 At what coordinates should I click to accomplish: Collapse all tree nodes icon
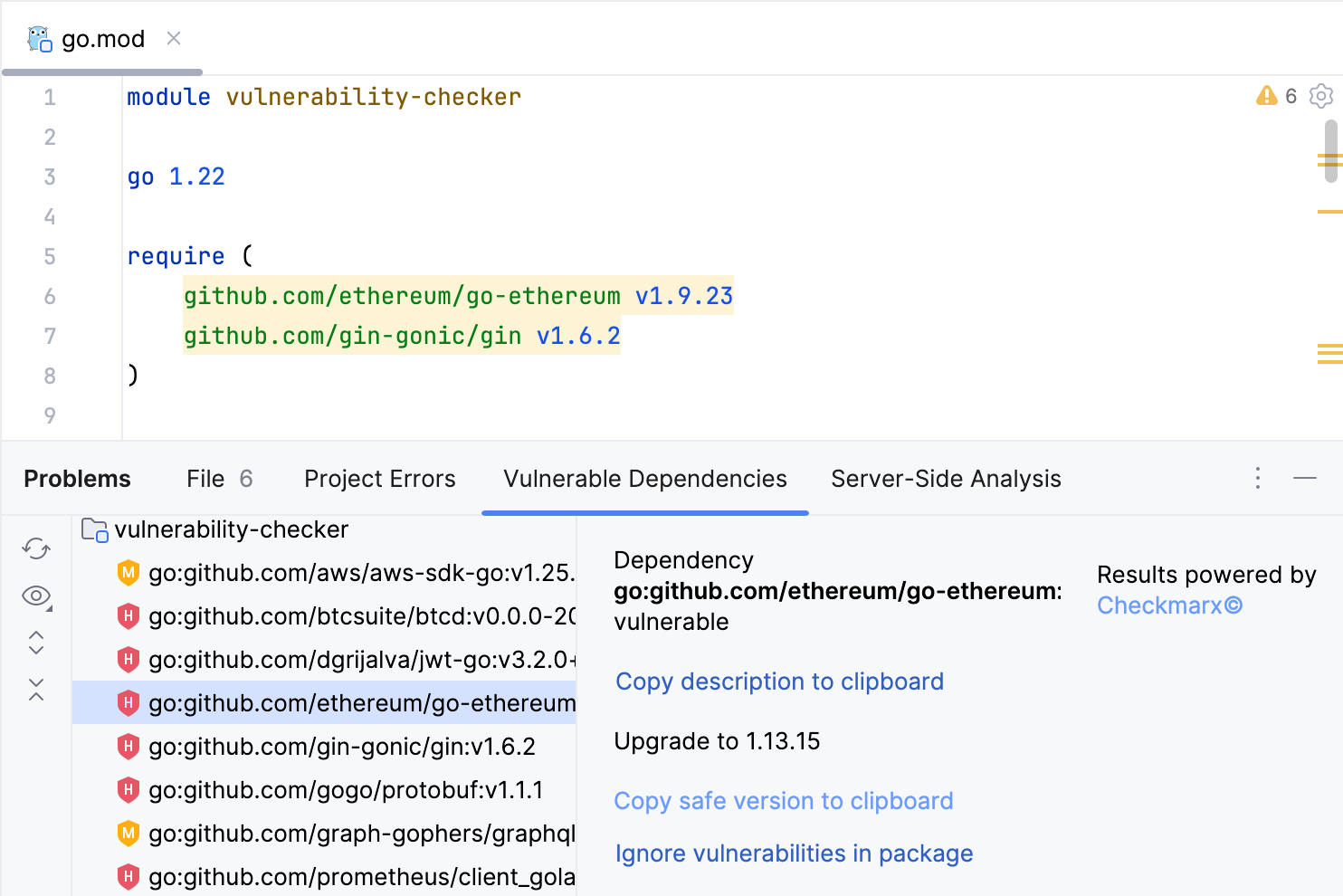[36, 690]
